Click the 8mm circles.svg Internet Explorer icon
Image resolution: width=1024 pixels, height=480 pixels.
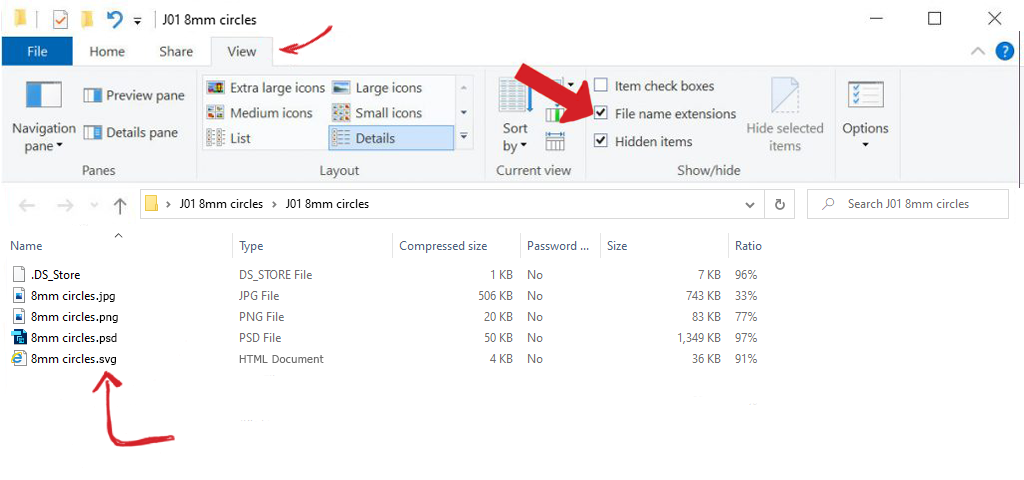[19, 359]
